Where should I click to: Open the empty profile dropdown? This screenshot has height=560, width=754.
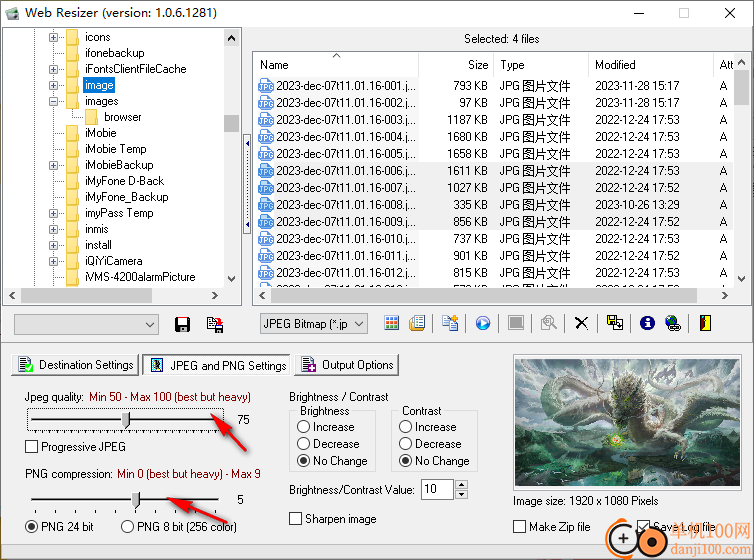(x=87, y=324)
